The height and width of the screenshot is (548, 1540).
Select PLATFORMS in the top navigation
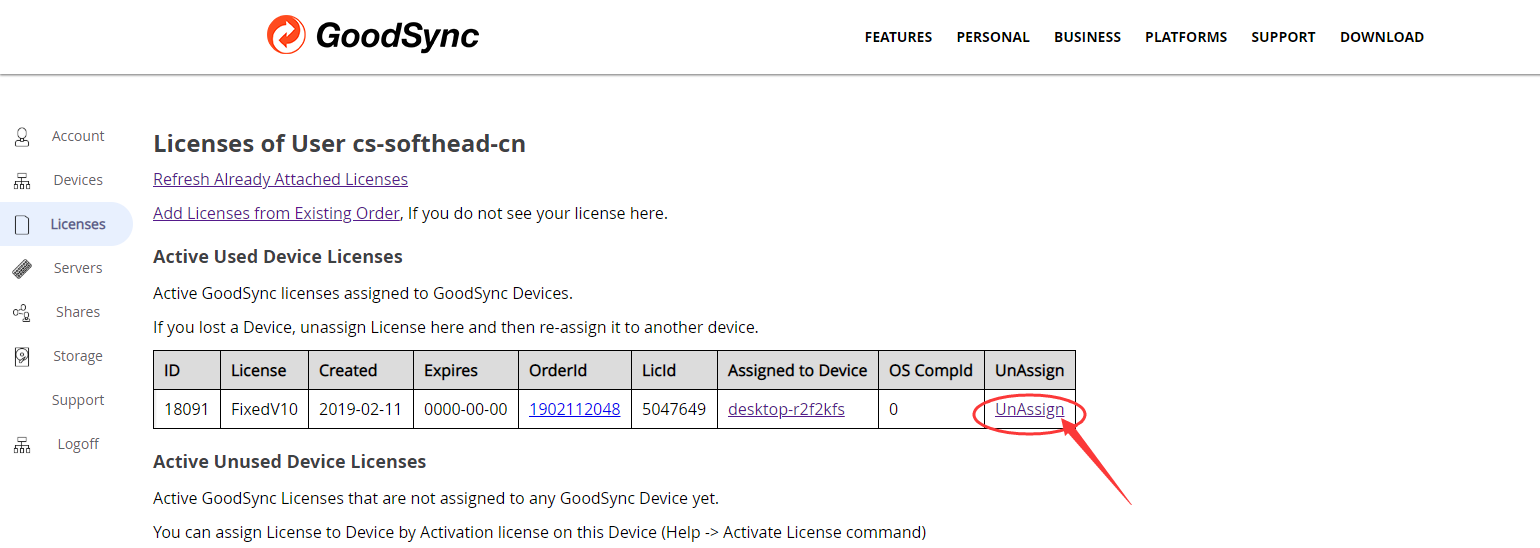click(1185, 37)
